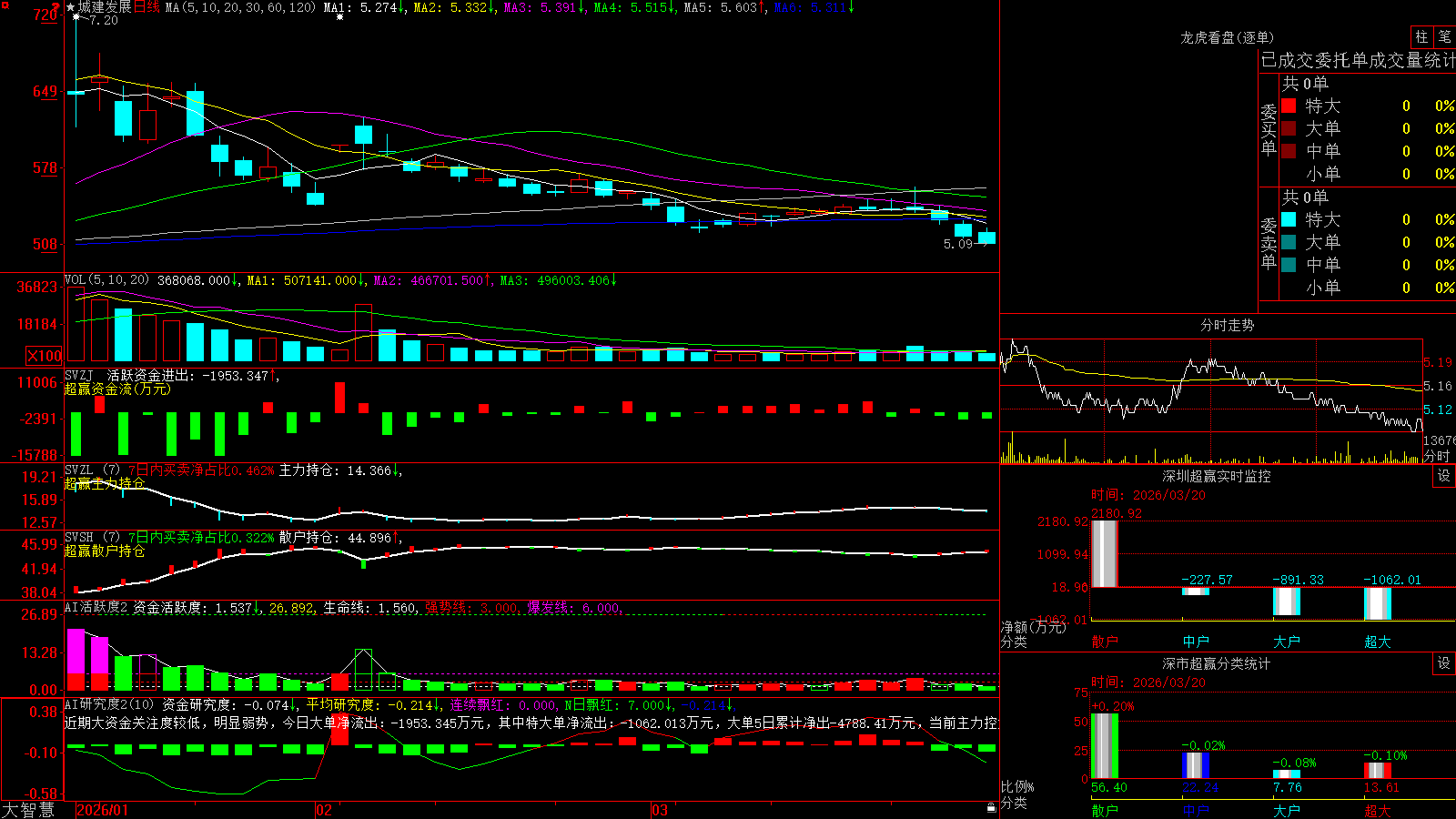Click the MA1: 5.274 value
Image resolution: width=1456 pixels, height=819 pixels.
(360, 7)
